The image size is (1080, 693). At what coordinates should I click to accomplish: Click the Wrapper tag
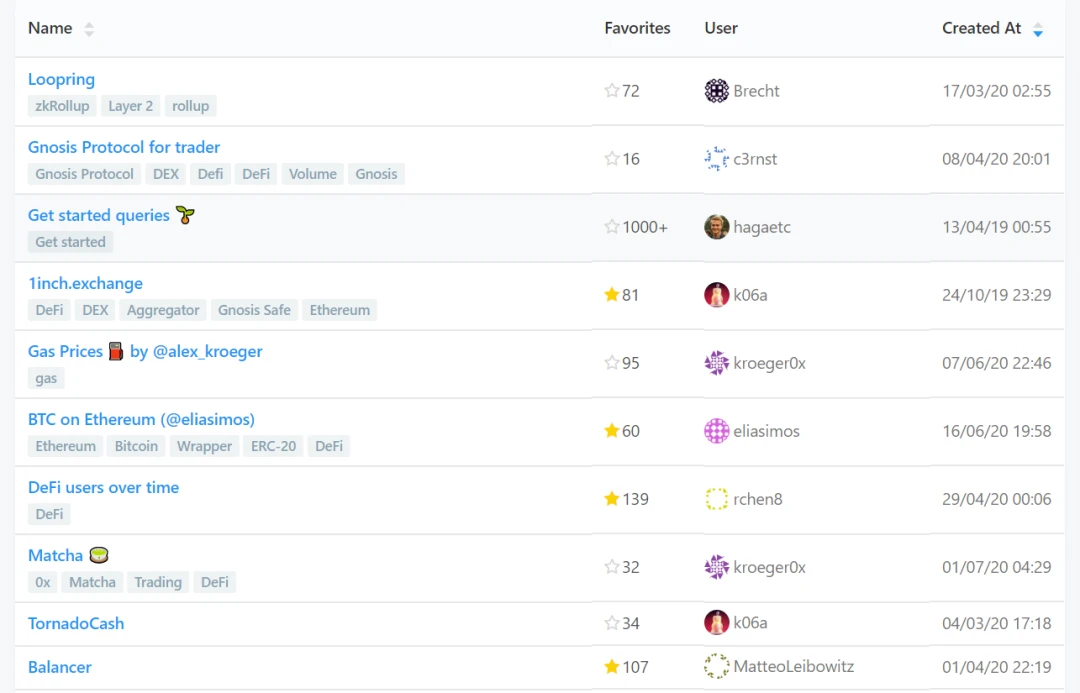pos(205,446)
